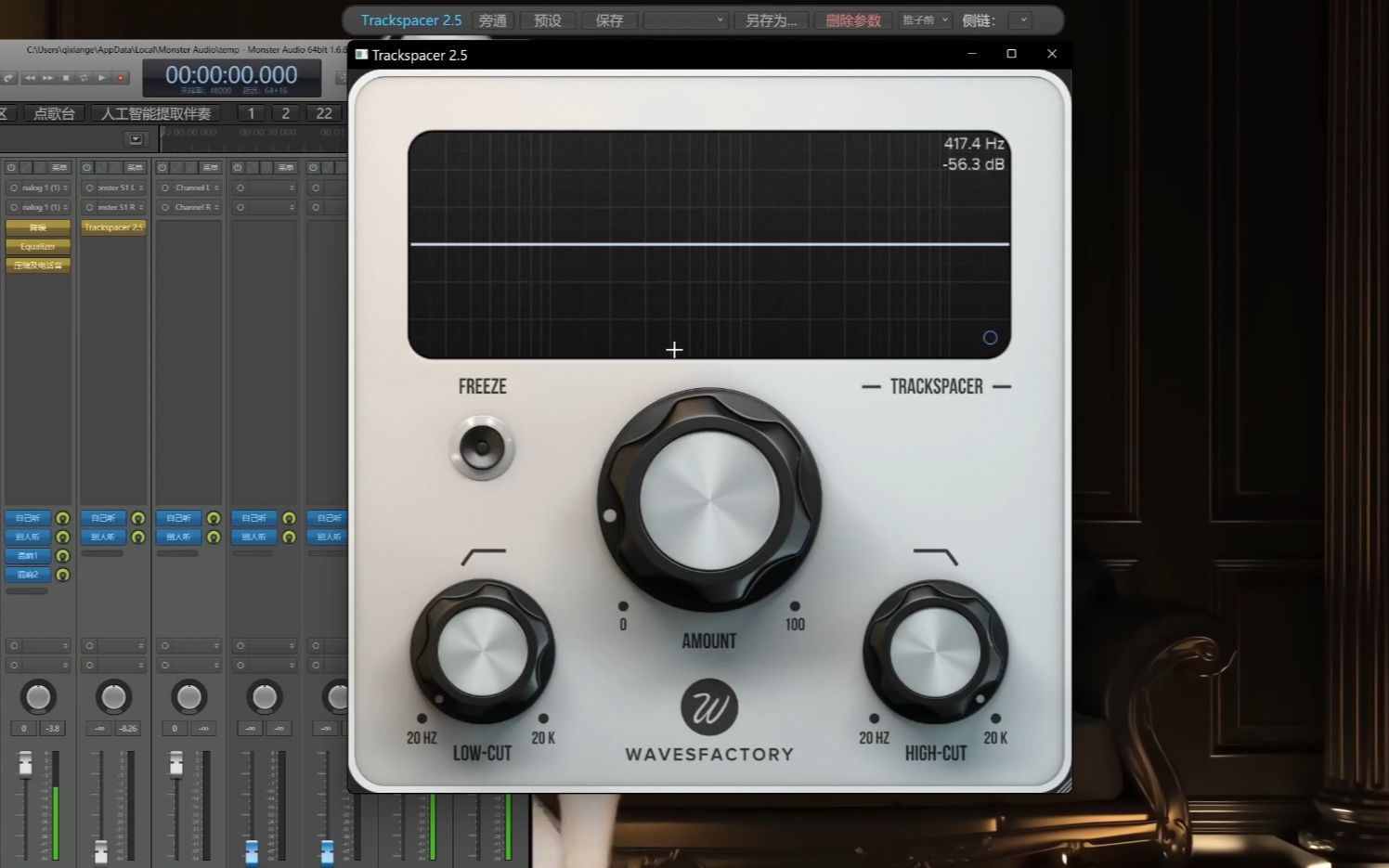Image resolution: width=1389 pixels, height=868 pixels.
Task: Click the first channel volume fader
Action: pyautogui.click(x=25, y=763)
